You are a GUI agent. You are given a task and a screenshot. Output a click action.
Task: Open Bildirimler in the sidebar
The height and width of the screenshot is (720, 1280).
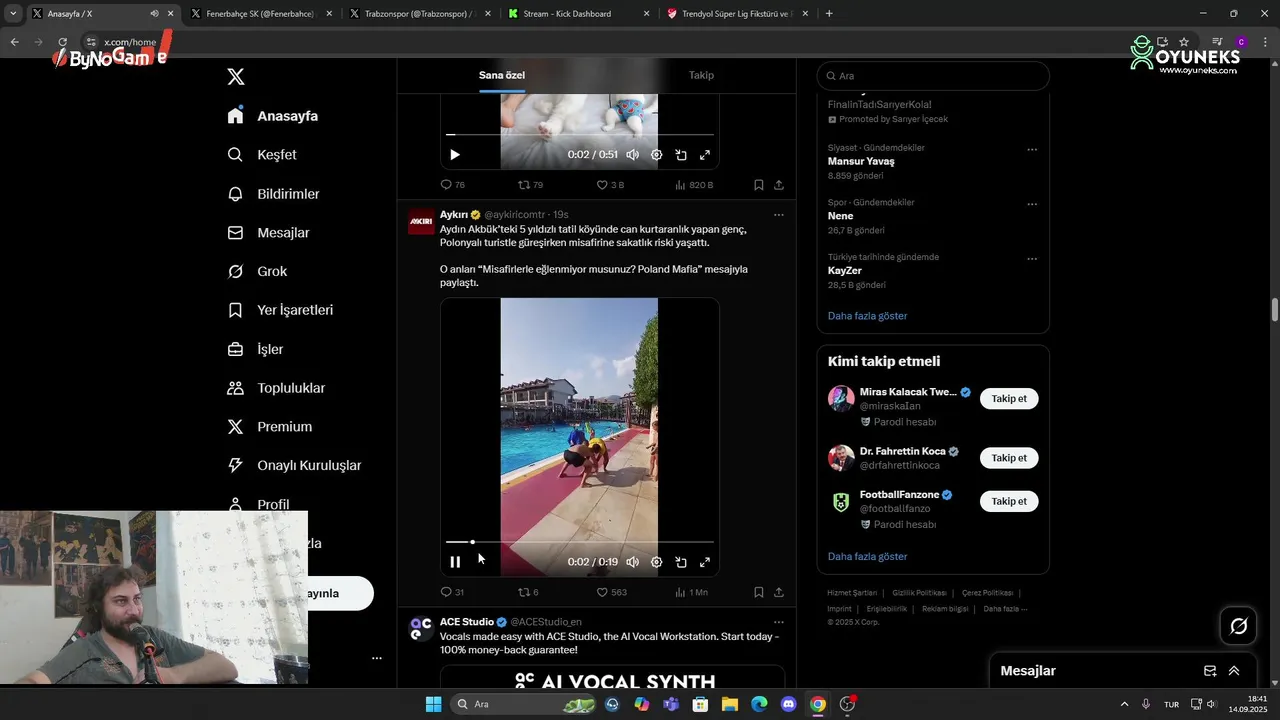tap(273, 194)
